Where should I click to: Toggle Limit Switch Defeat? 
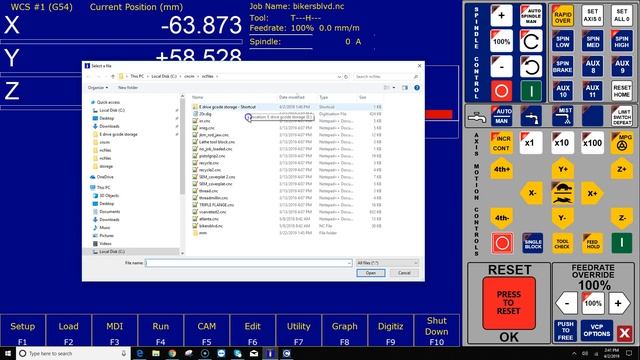pos(622,116)
